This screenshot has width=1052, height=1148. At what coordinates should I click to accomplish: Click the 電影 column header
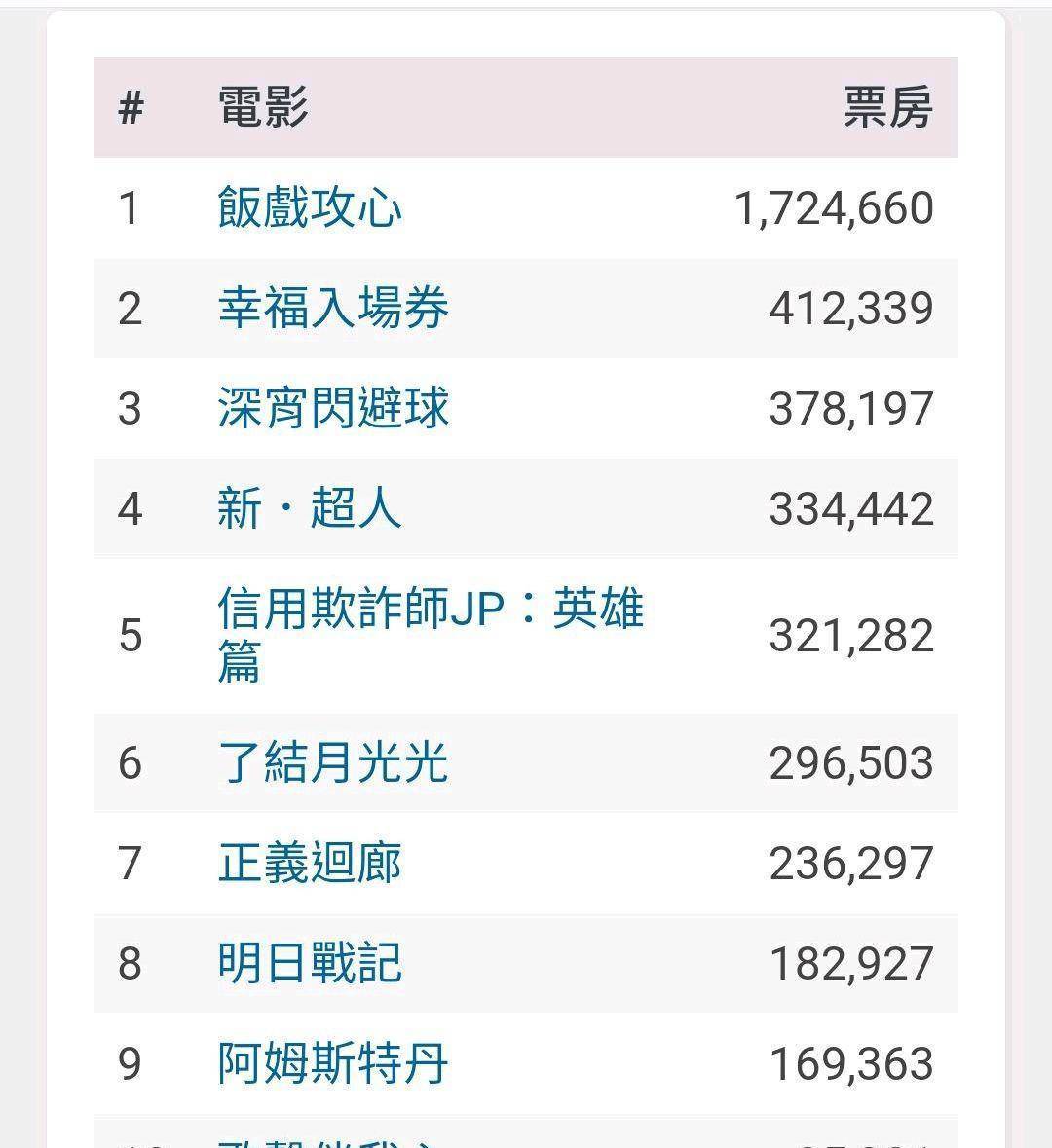click(x=263, y=107)
